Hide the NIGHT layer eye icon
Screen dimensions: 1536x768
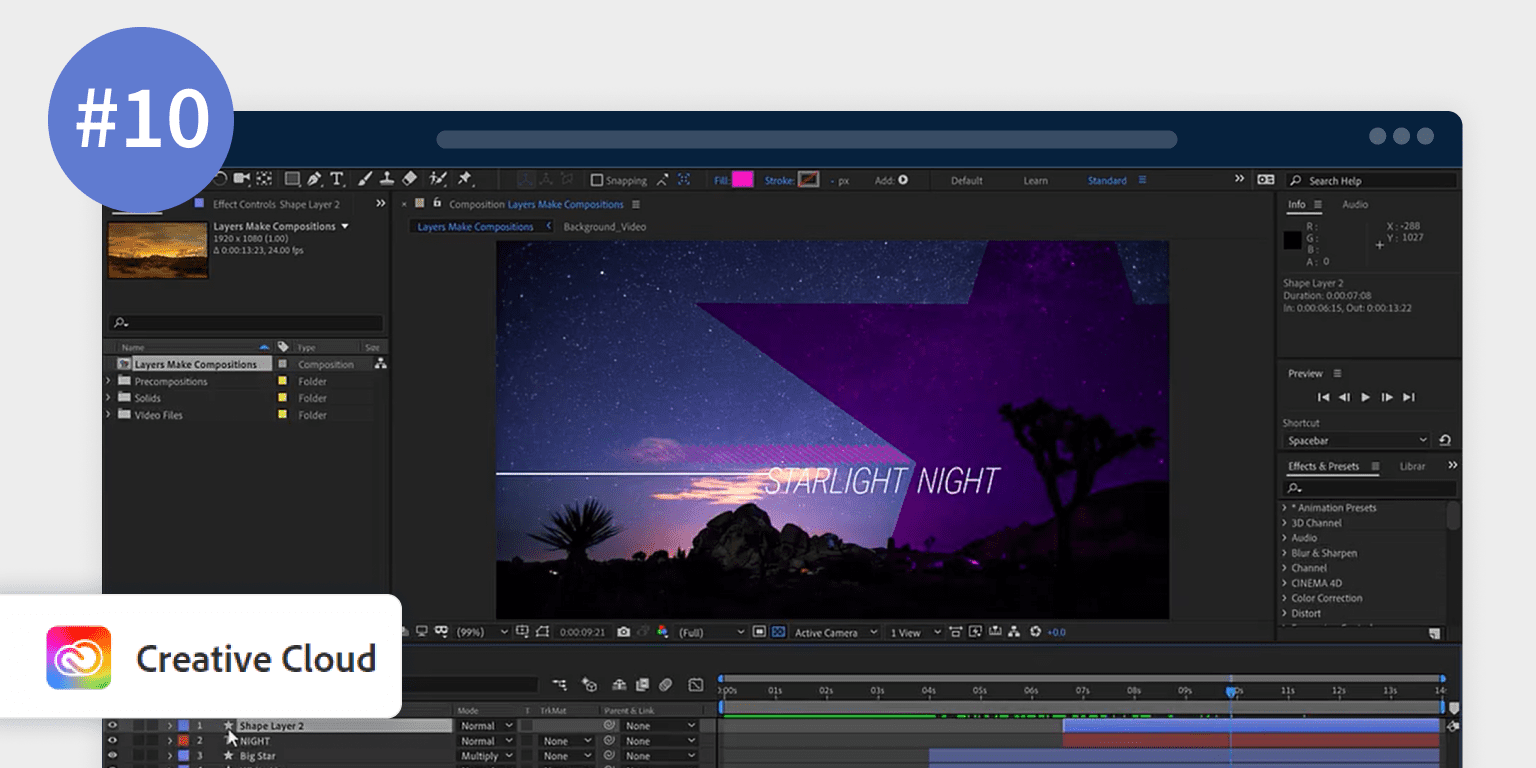112,741
